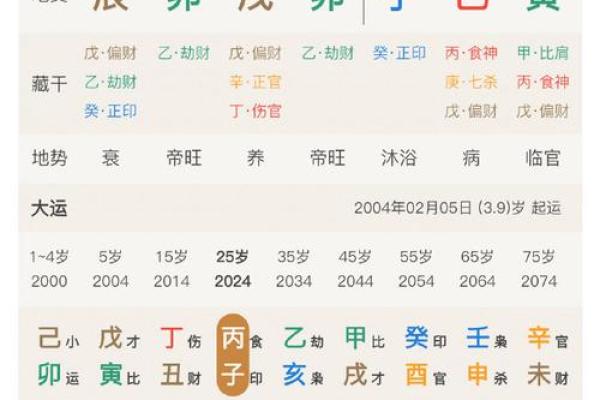
Task: Click the 甲·比肩 hidden stem
Action: (543, 53)
